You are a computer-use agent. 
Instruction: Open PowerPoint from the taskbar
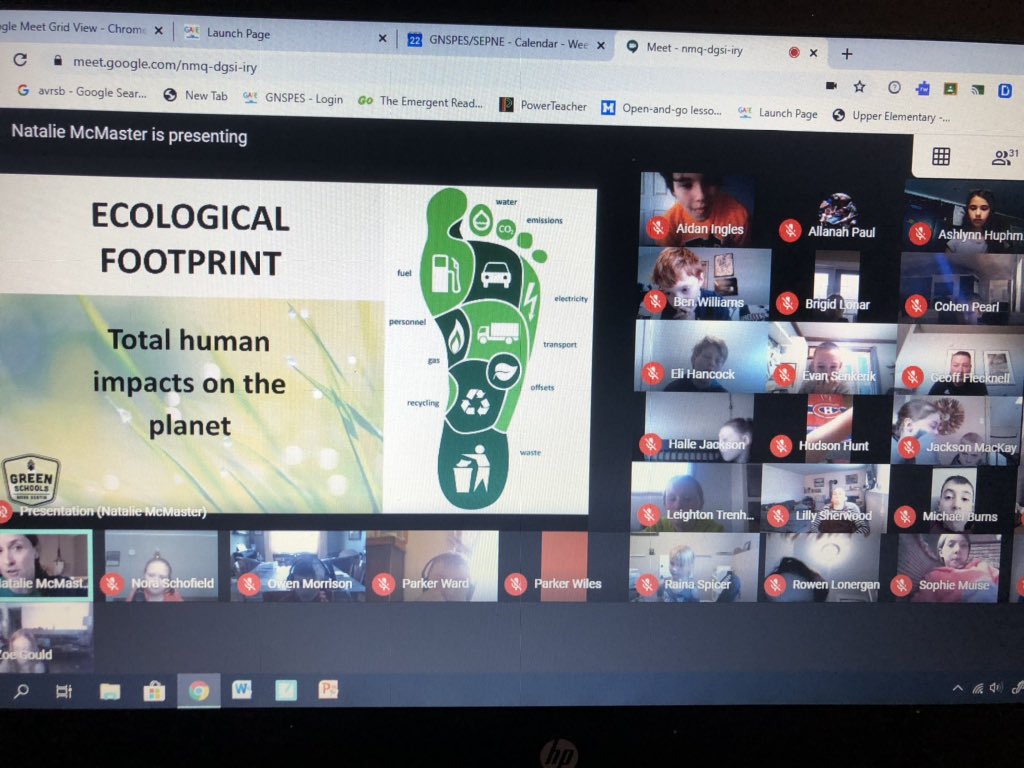(328, 690)
